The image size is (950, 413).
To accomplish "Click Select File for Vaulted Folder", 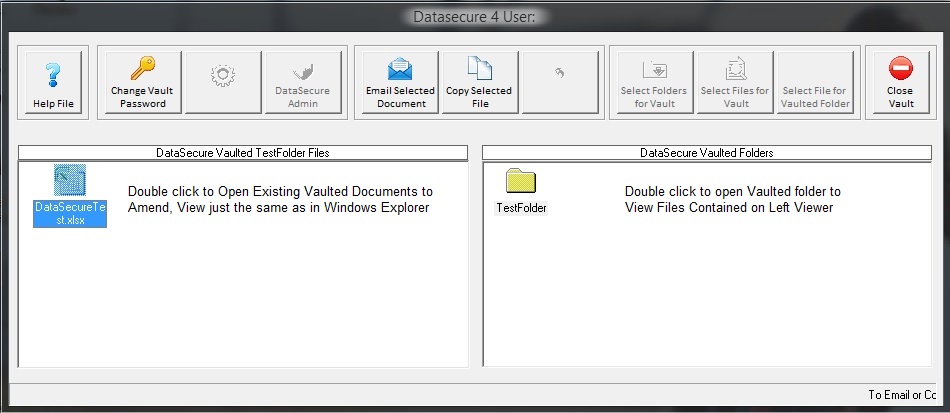I will pos(815,83).
